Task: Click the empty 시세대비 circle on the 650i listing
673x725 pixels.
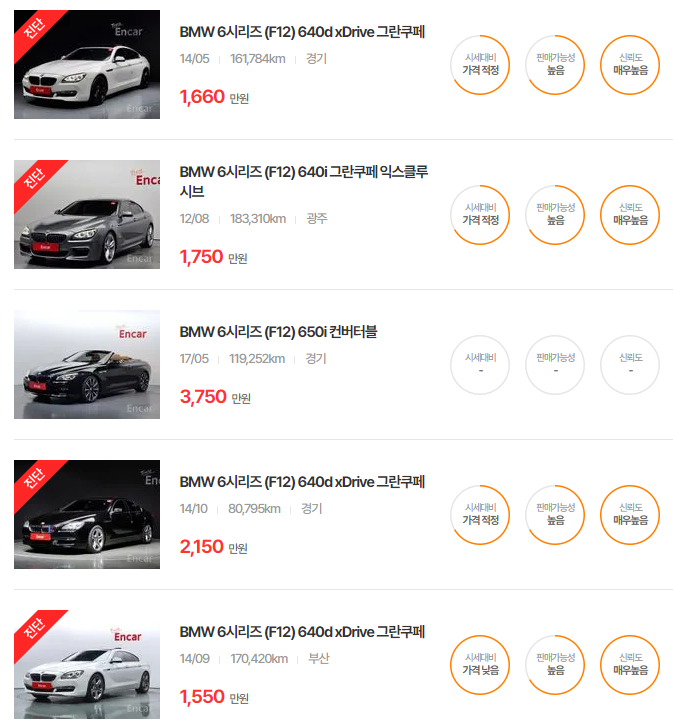Action: point(480,365)
